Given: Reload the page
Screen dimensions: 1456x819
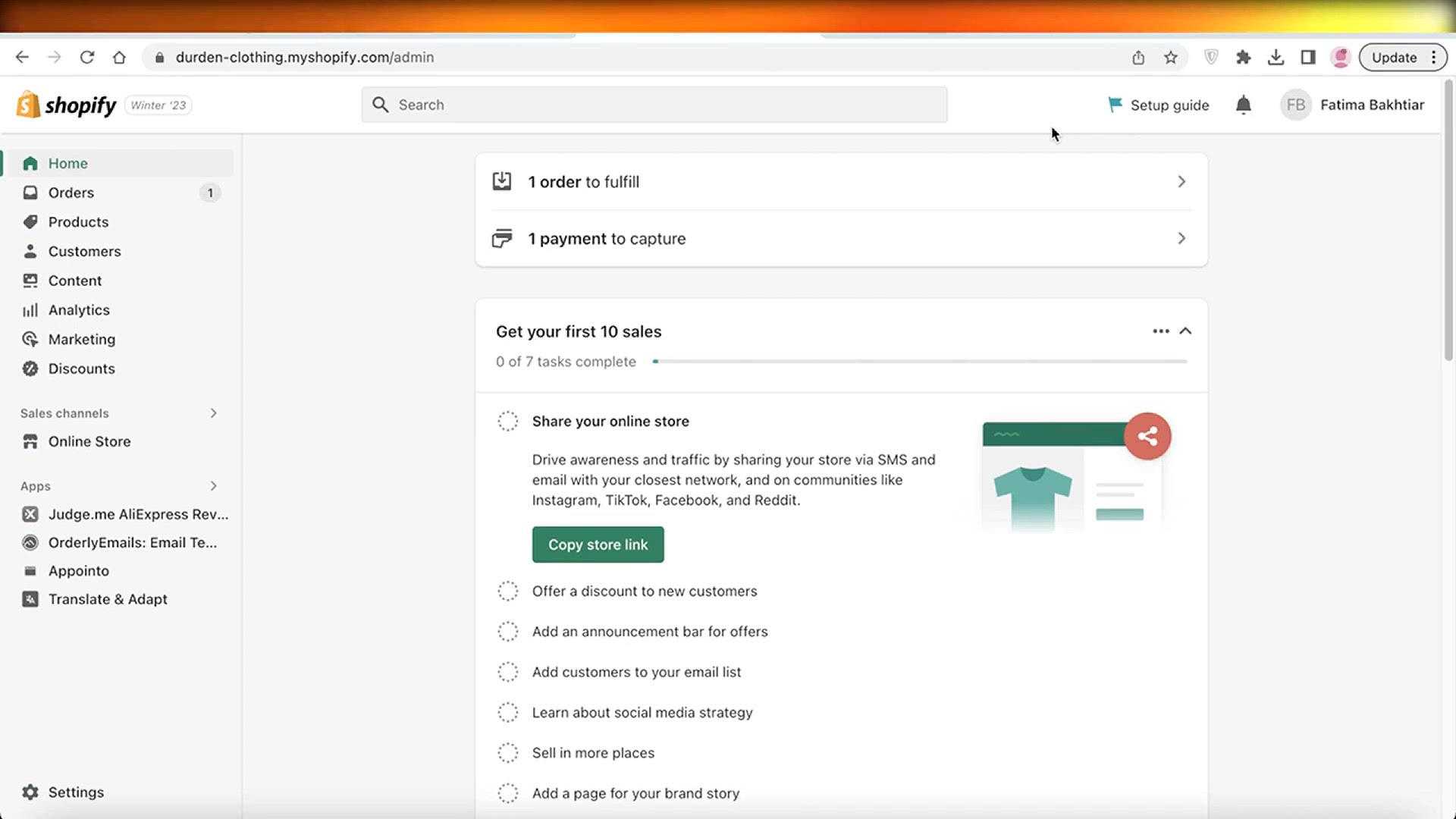Looking at the screenshot, I should [x=86, y=57].
